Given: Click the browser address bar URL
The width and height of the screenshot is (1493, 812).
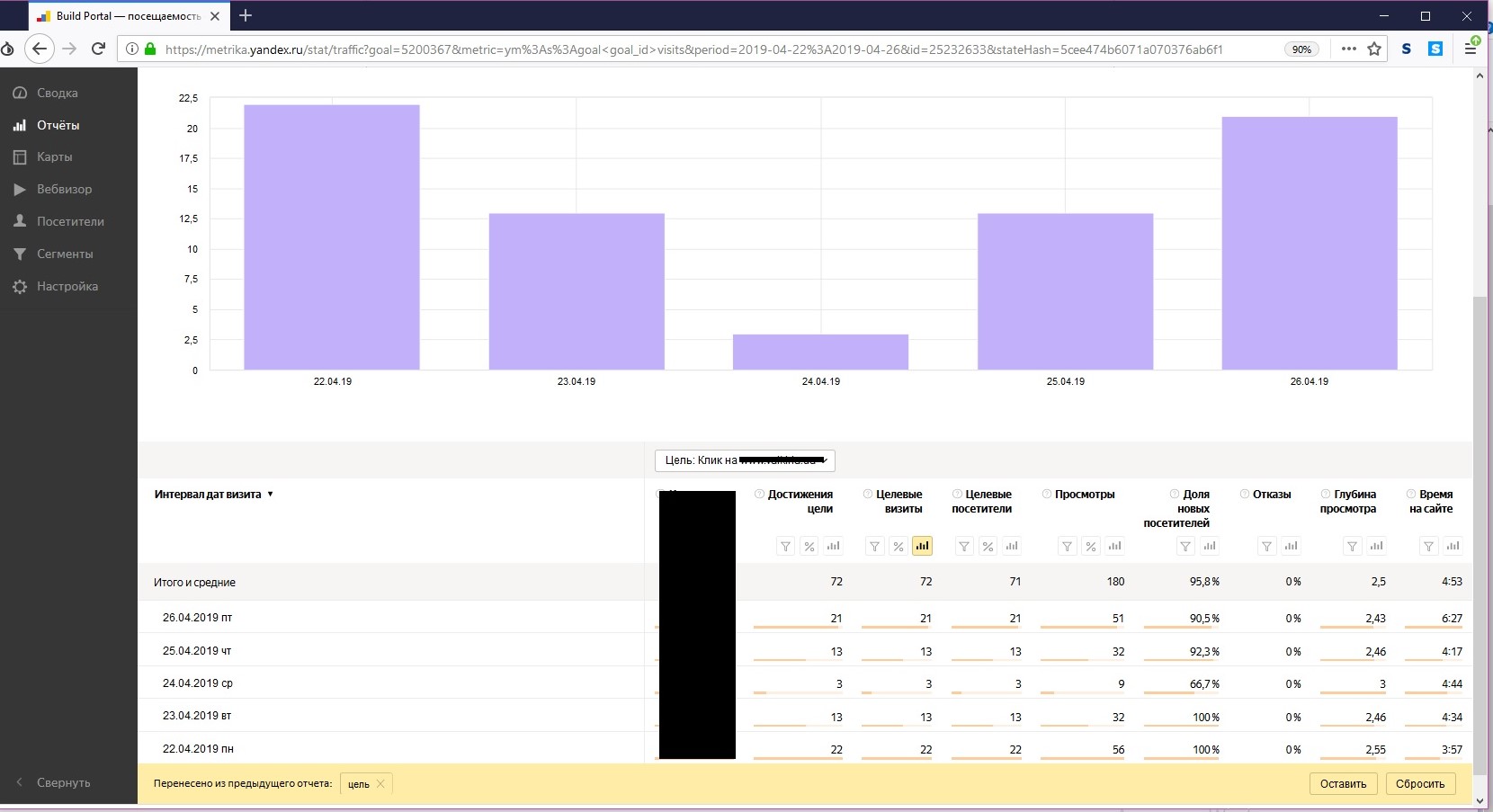Looking at the screenshot, I should (693, 49).
